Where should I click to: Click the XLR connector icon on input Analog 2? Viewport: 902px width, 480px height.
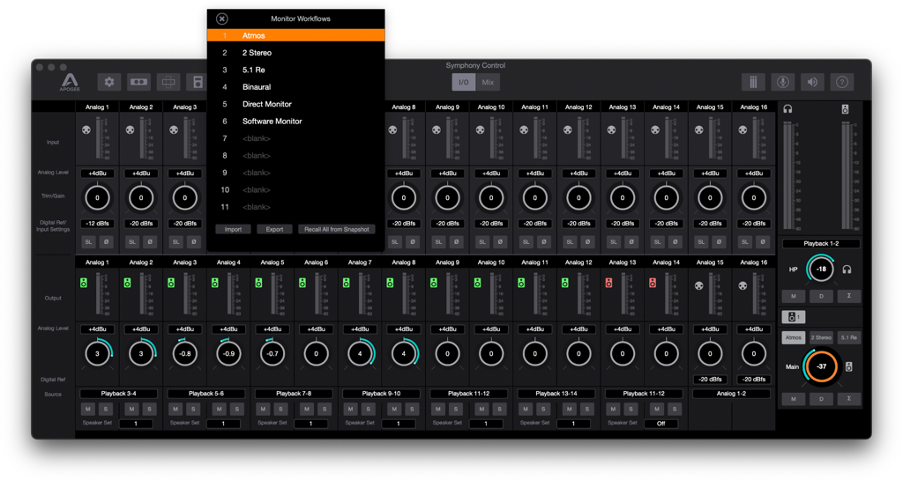pos(130,130)
